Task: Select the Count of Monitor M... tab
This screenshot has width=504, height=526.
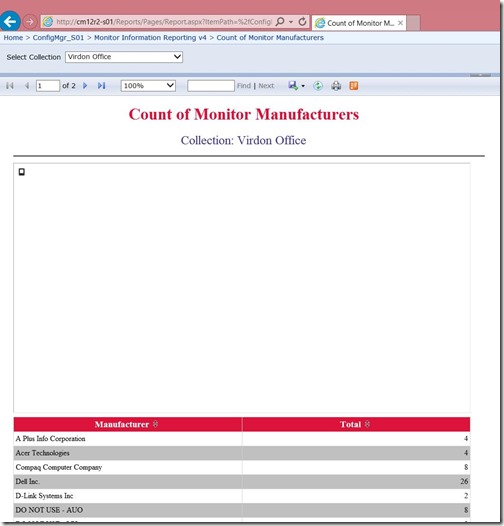Action: click(x=358, y=23)
